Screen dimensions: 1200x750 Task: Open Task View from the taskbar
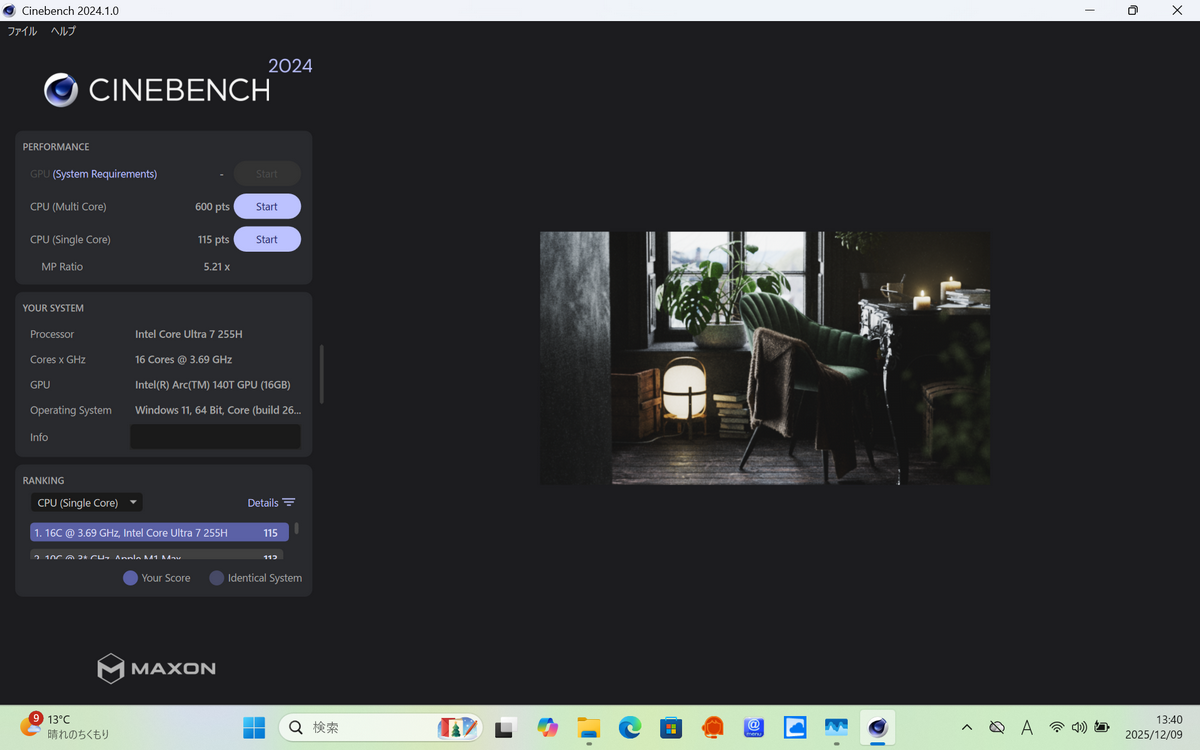point(506,728)
